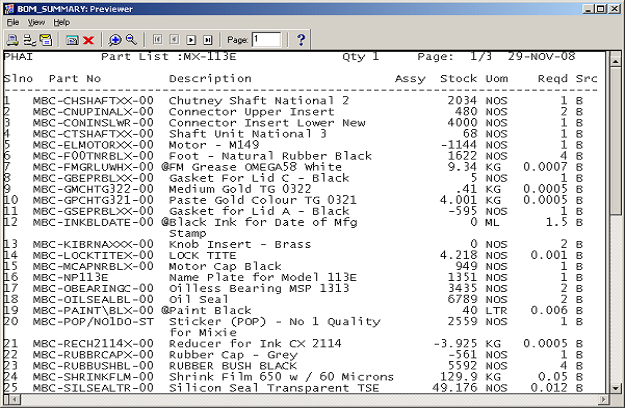Viewport: 625px width, 408px height.
Task: Open the File menu
Action: pos(13,21)
